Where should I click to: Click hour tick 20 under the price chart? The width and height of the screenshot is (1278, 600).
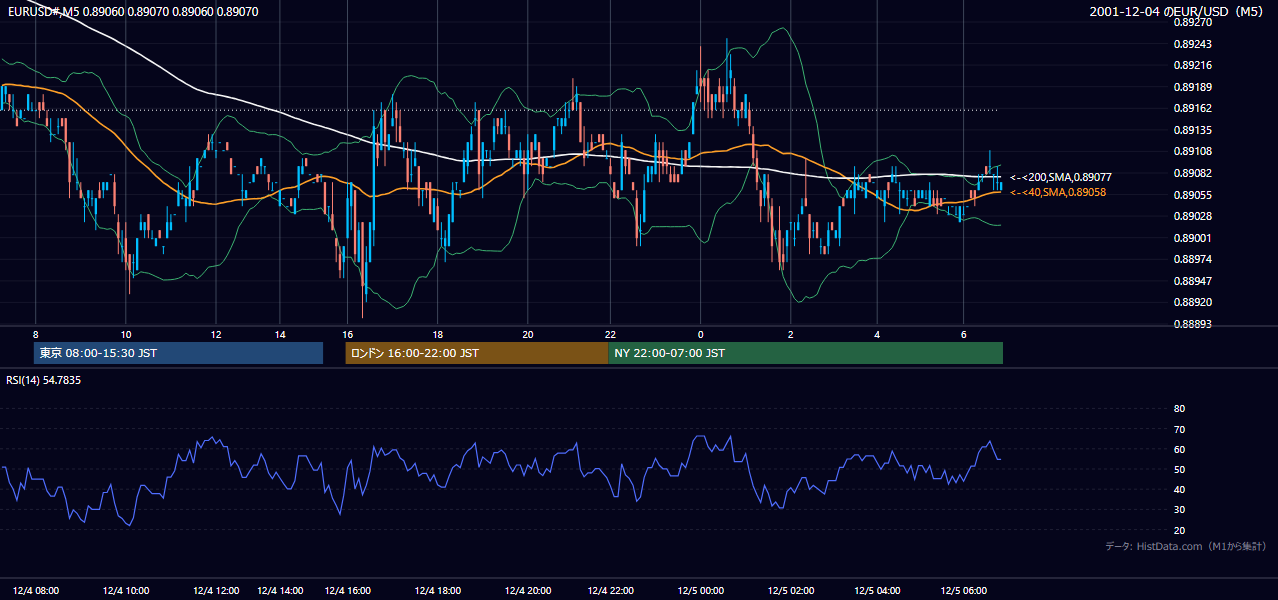coord(528,334)
